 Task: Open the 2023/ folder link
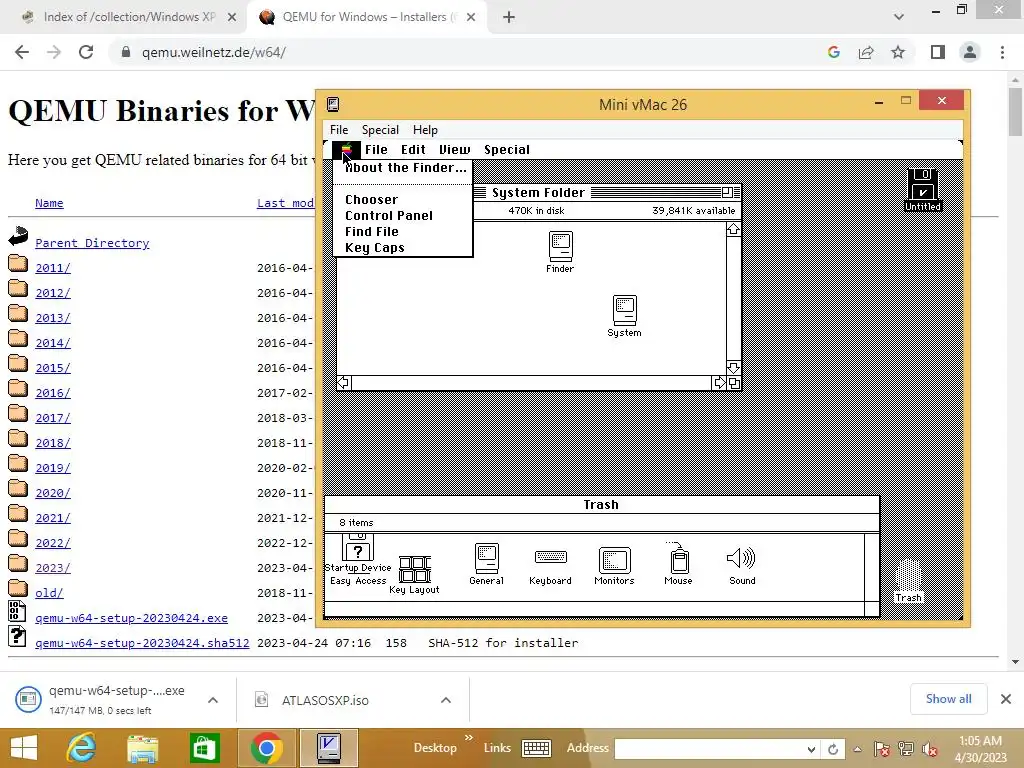click(x=53, y=568)
